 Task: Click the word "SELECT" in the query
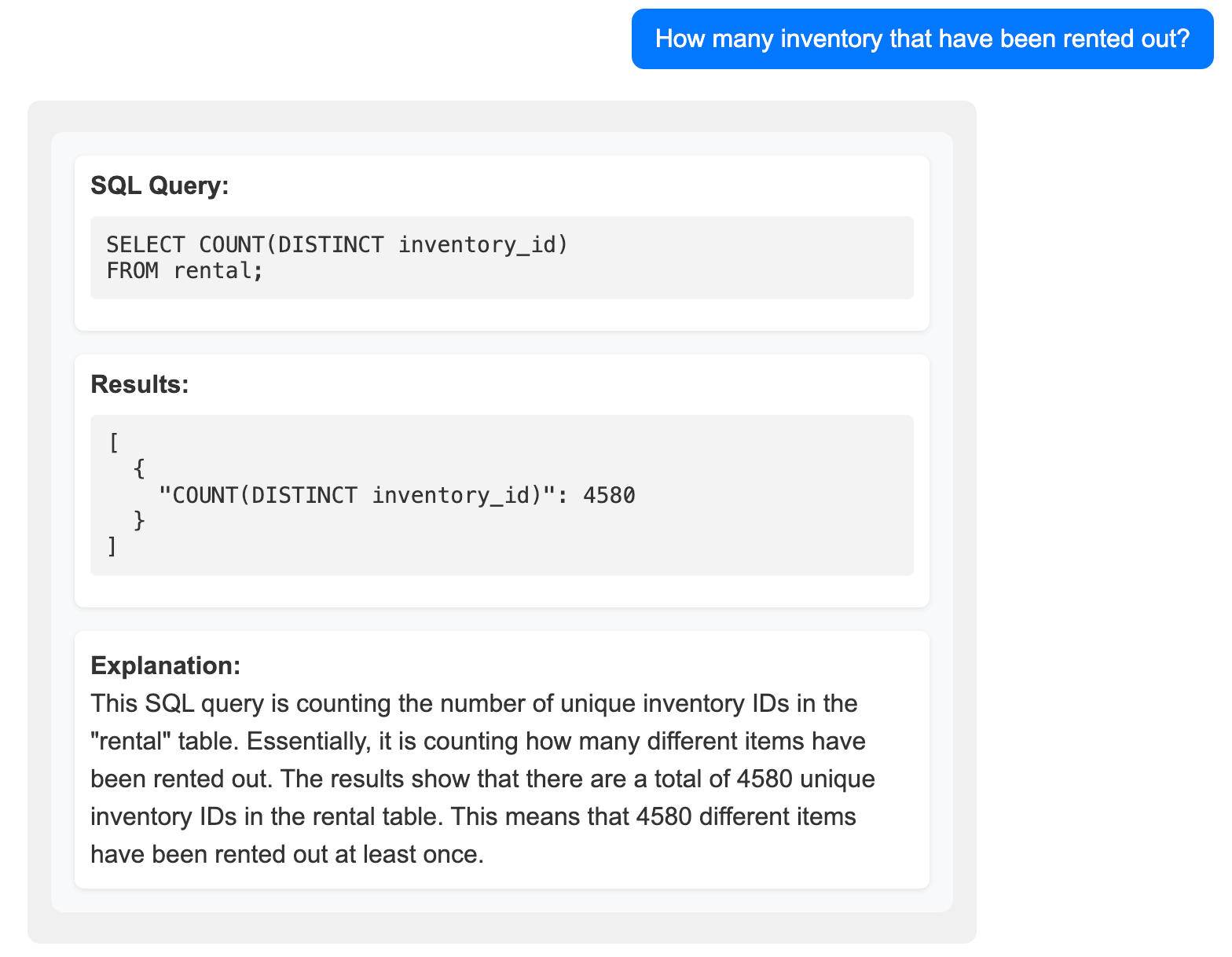point(145,244)
